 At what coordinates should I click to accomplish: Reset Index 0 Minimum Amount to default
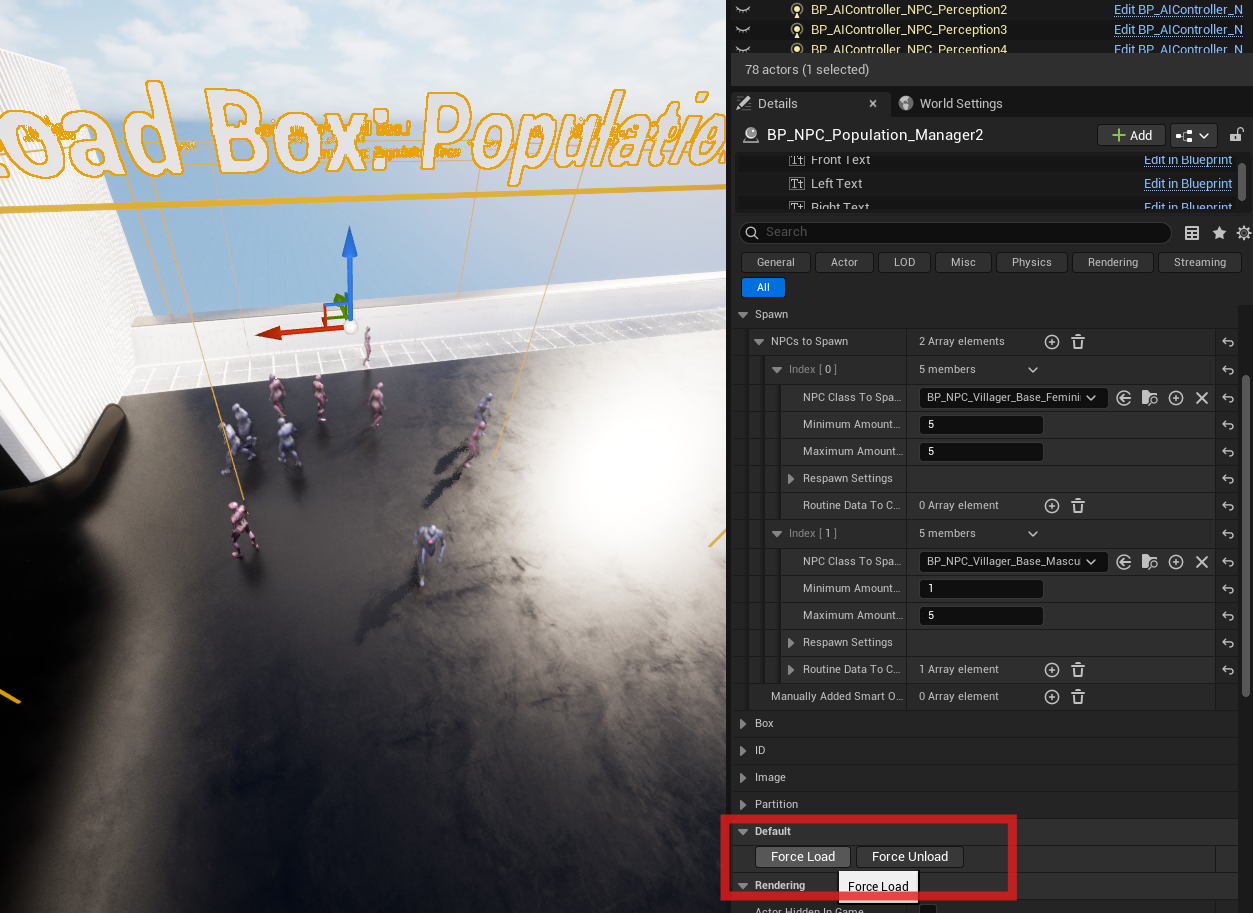pyautogui.click(x=1228, y=425)
